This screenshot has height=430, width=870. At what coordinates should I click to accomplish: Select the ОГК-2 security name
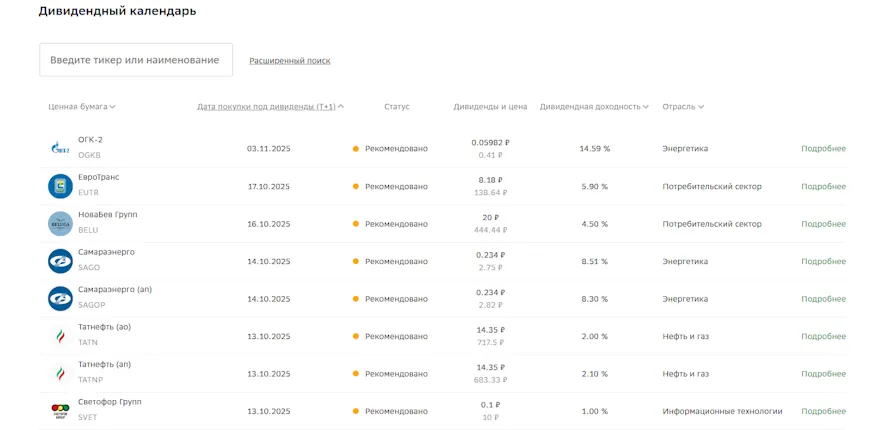click(90, 140)
